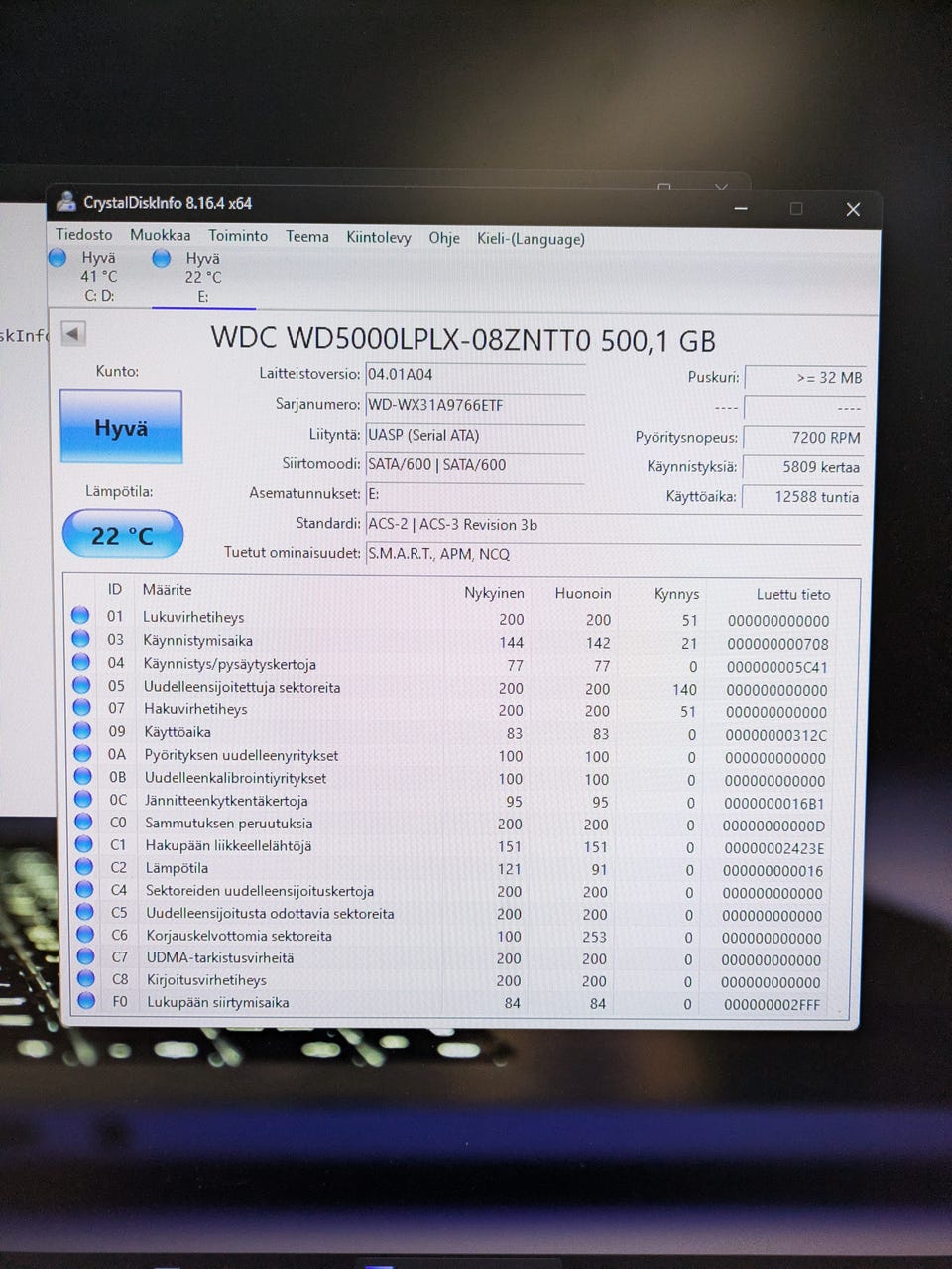This screenshot has width=952, height=1269.
Task: Click the Nykyinen column header
Action: [x=494, y=593]
